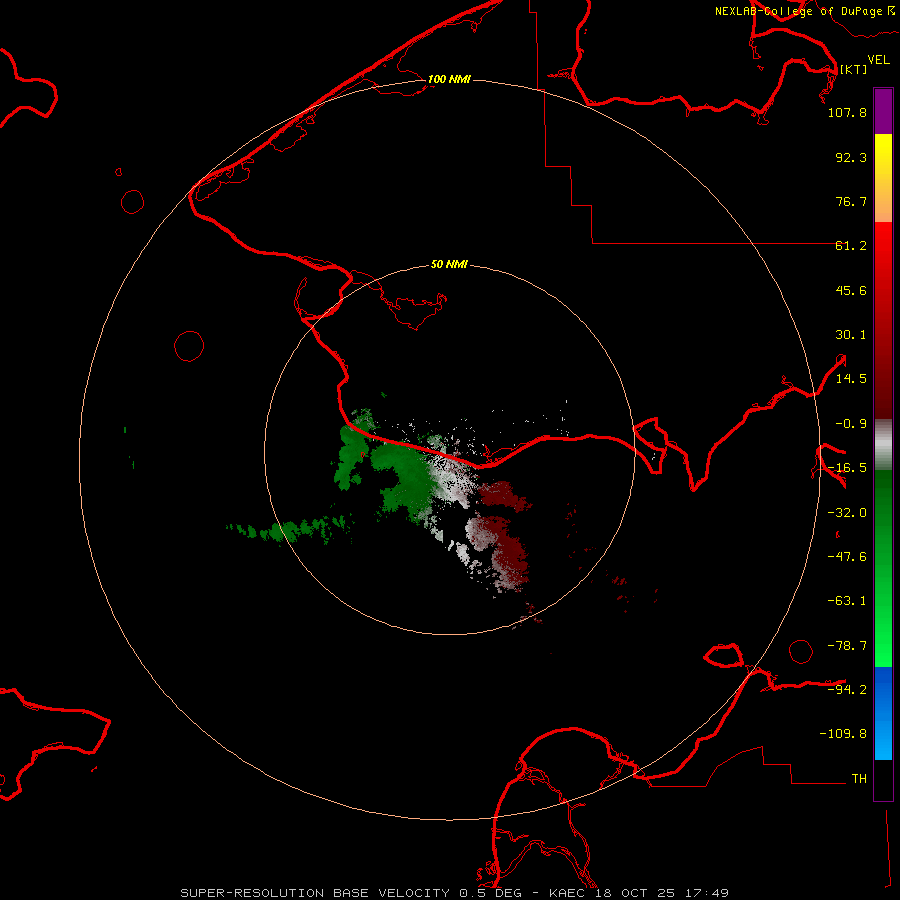Pick the purple segment of velocity scale
Image resolution: width=900 pixels, height=900 pixels.
pos(883,111)
